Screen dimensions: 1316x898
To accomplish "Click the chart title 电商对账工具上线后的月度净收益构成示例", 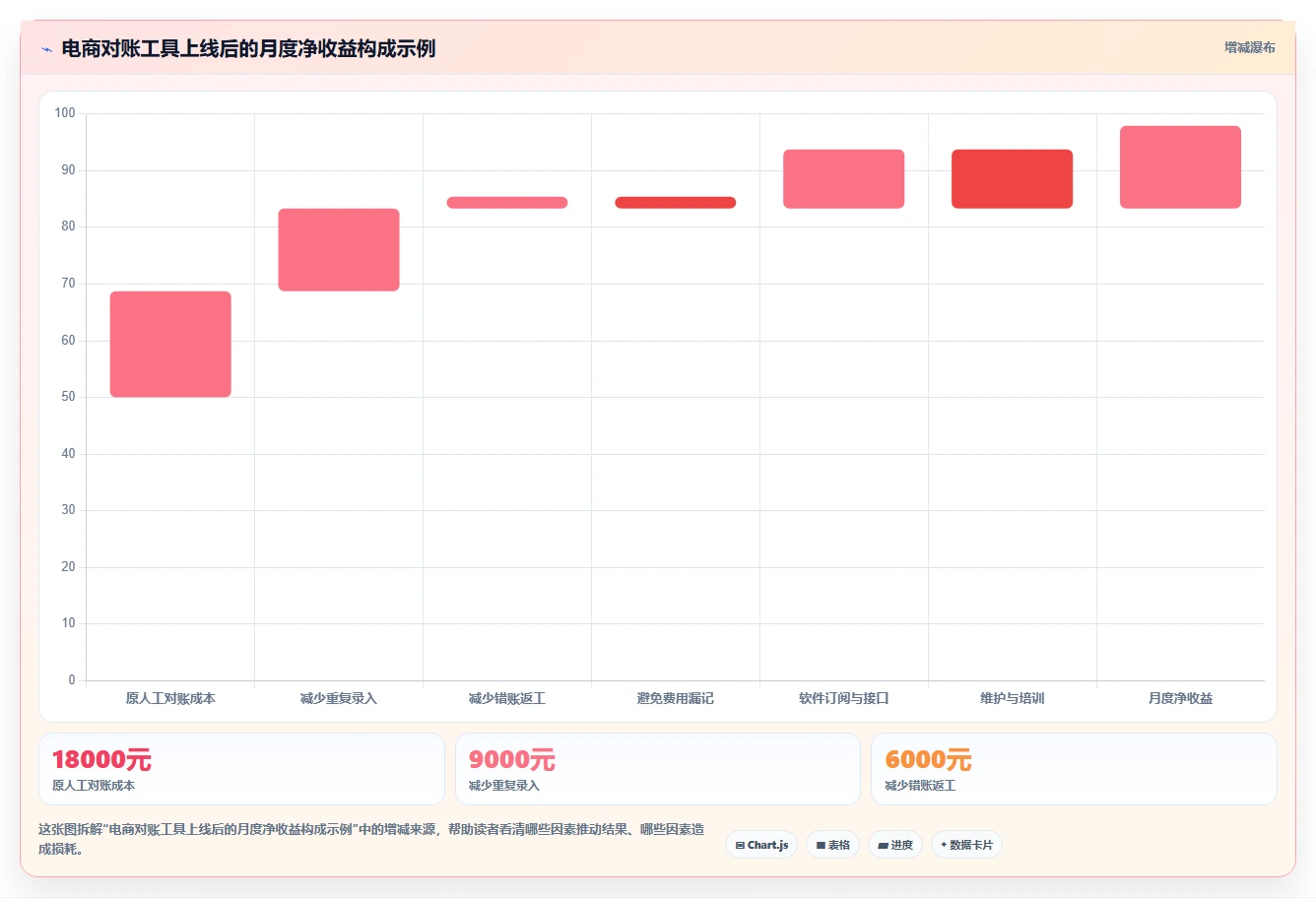I will (x=248, y=48).
